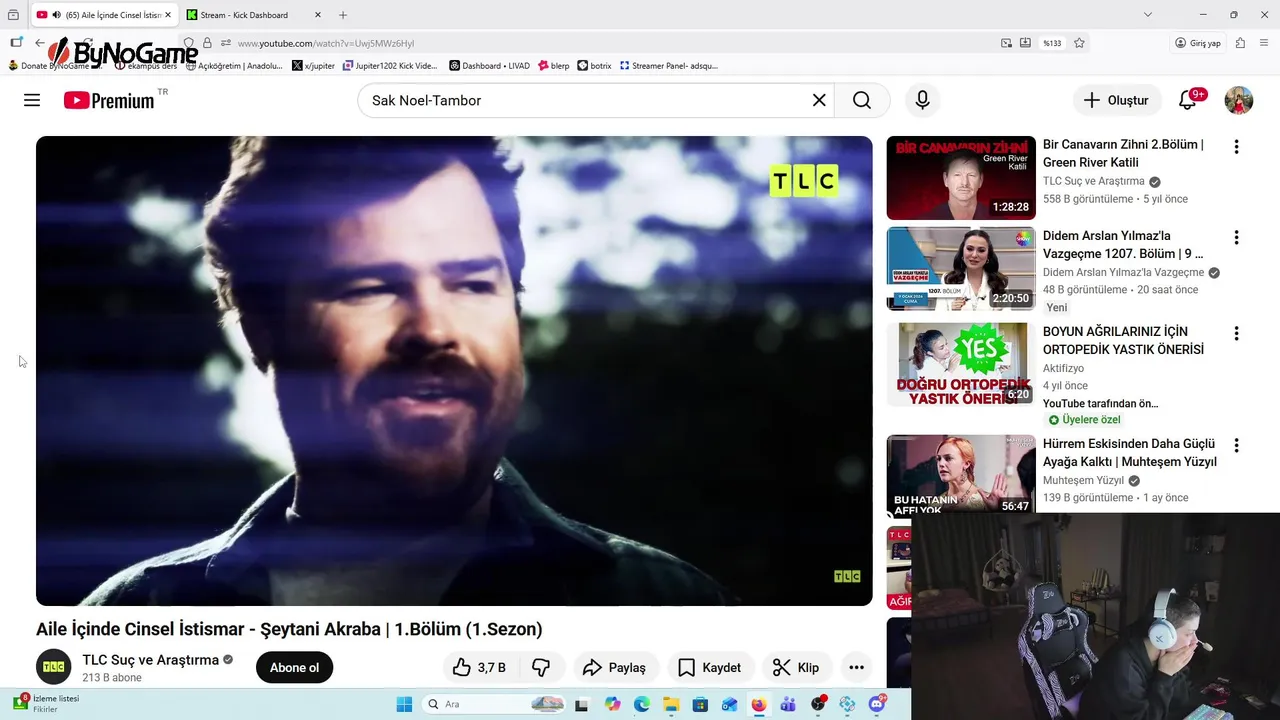Open Dashboard • LIVAD bookmark

[490, 65]
